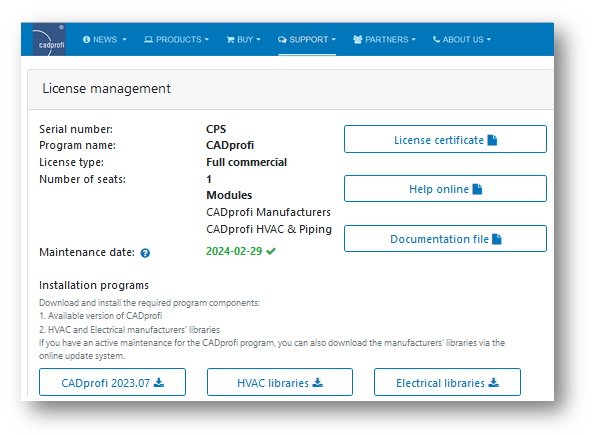Click the phone icon beside ABOUT US
The height and width of the screenshot is (435, 596).
coord(436,39)
